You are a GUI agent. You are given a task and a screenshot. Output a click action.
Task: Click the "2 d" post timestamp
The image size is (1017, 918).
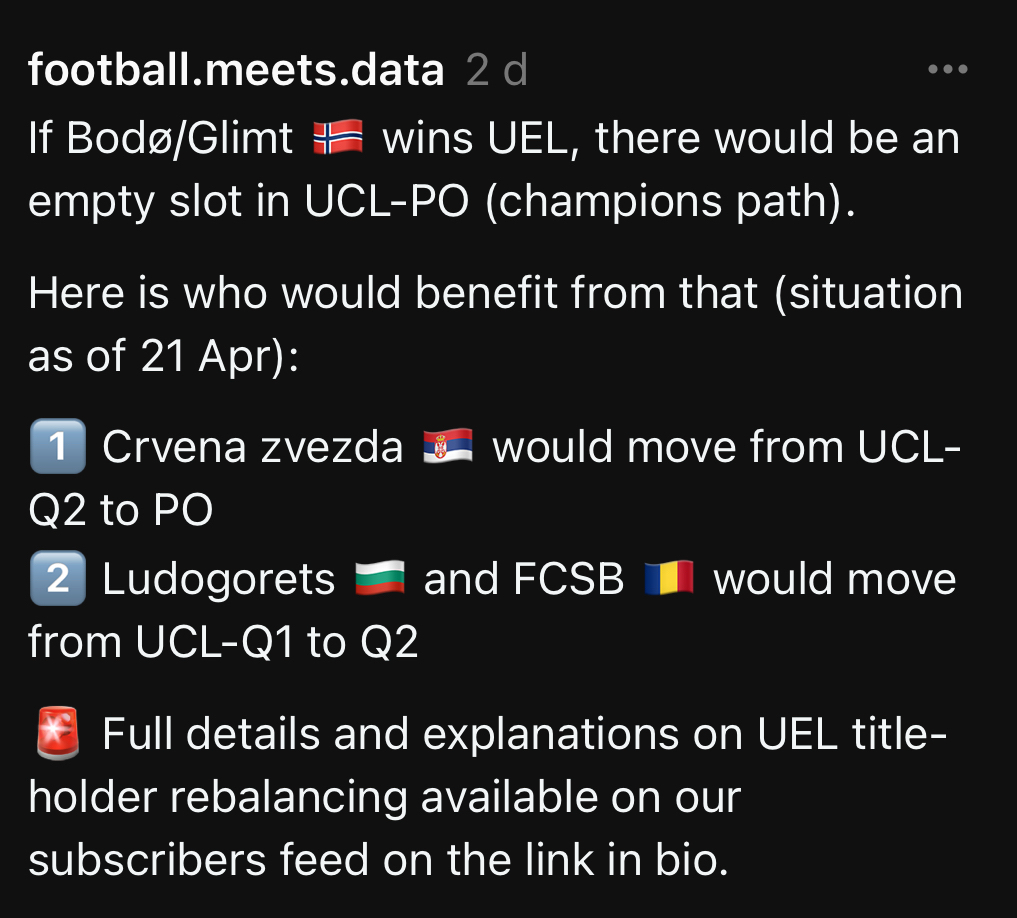[x=497, y=70]
